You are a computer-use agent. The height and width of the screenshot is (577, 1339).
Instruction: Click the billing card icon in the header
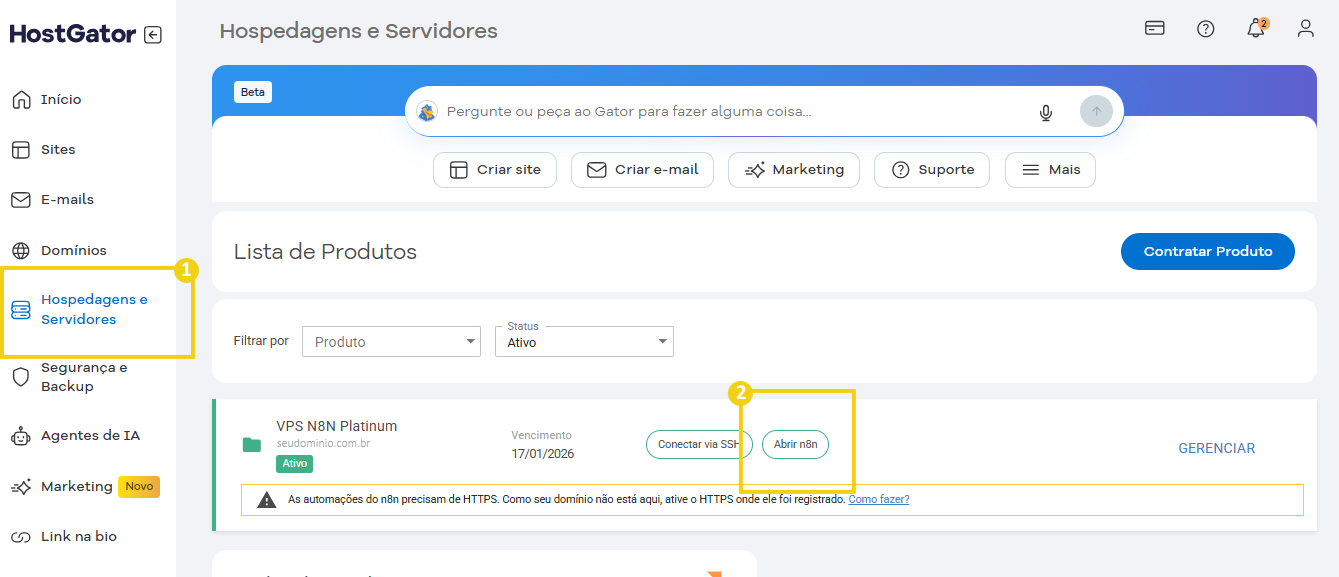pos(1154,29)
